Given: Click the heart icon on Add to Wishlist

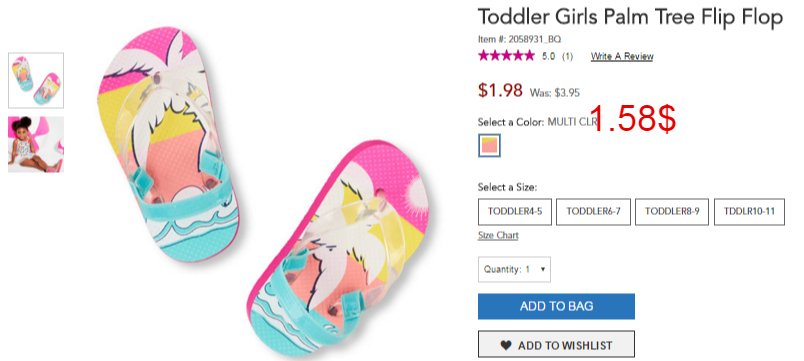Looking at the screenshot, I should [506, 346].
